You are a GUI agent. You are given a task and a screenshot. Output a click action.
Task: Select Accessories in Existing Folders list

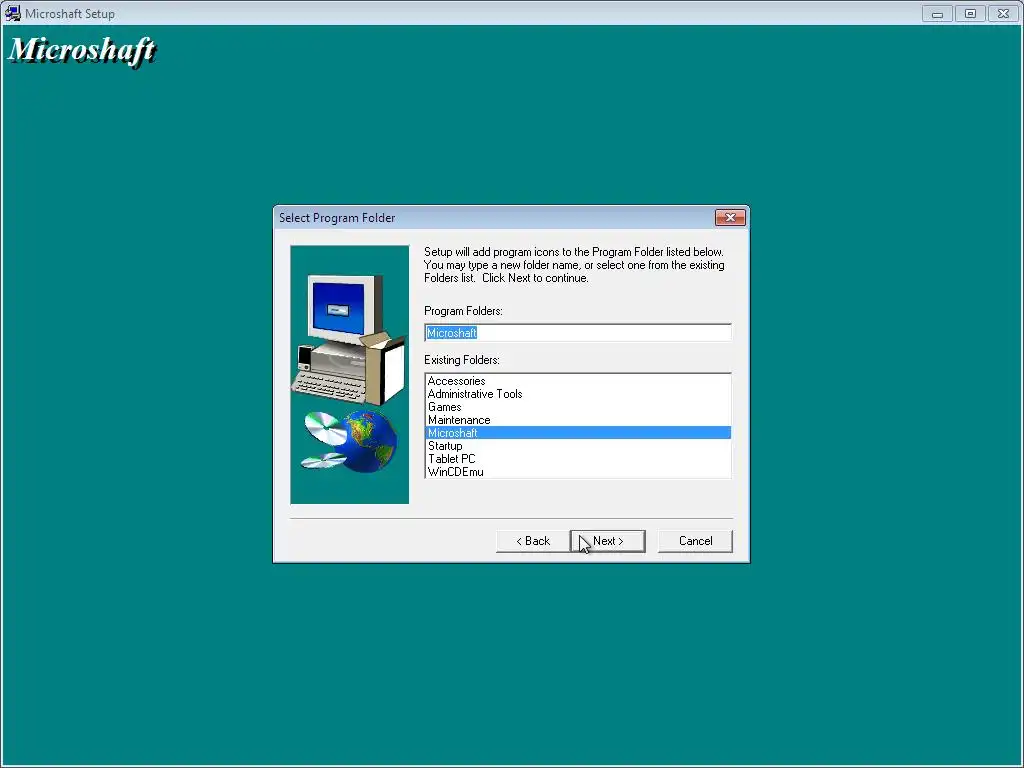pyautogui.click(x=578, y=381)
